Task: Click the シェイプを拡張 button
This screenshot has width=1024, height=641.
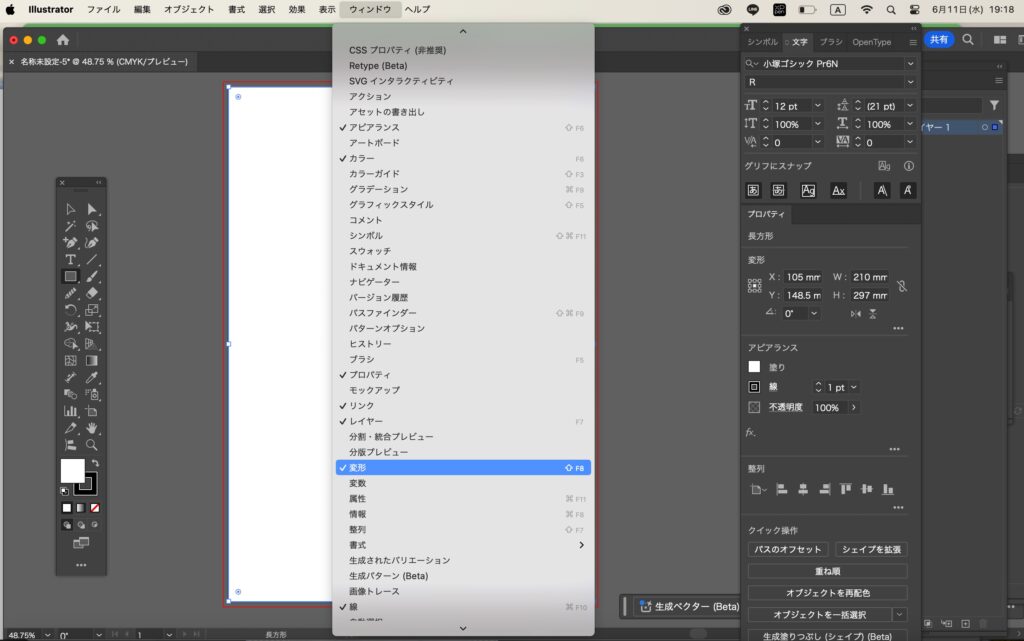Action: click(x=871, y=550)
